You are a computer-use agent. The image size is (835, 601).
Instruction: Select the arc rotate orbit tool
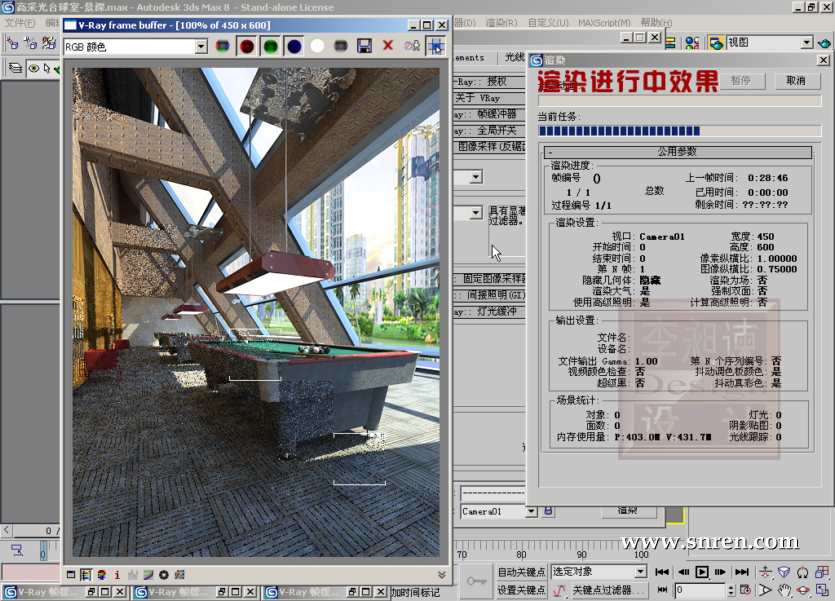(803, 590)
